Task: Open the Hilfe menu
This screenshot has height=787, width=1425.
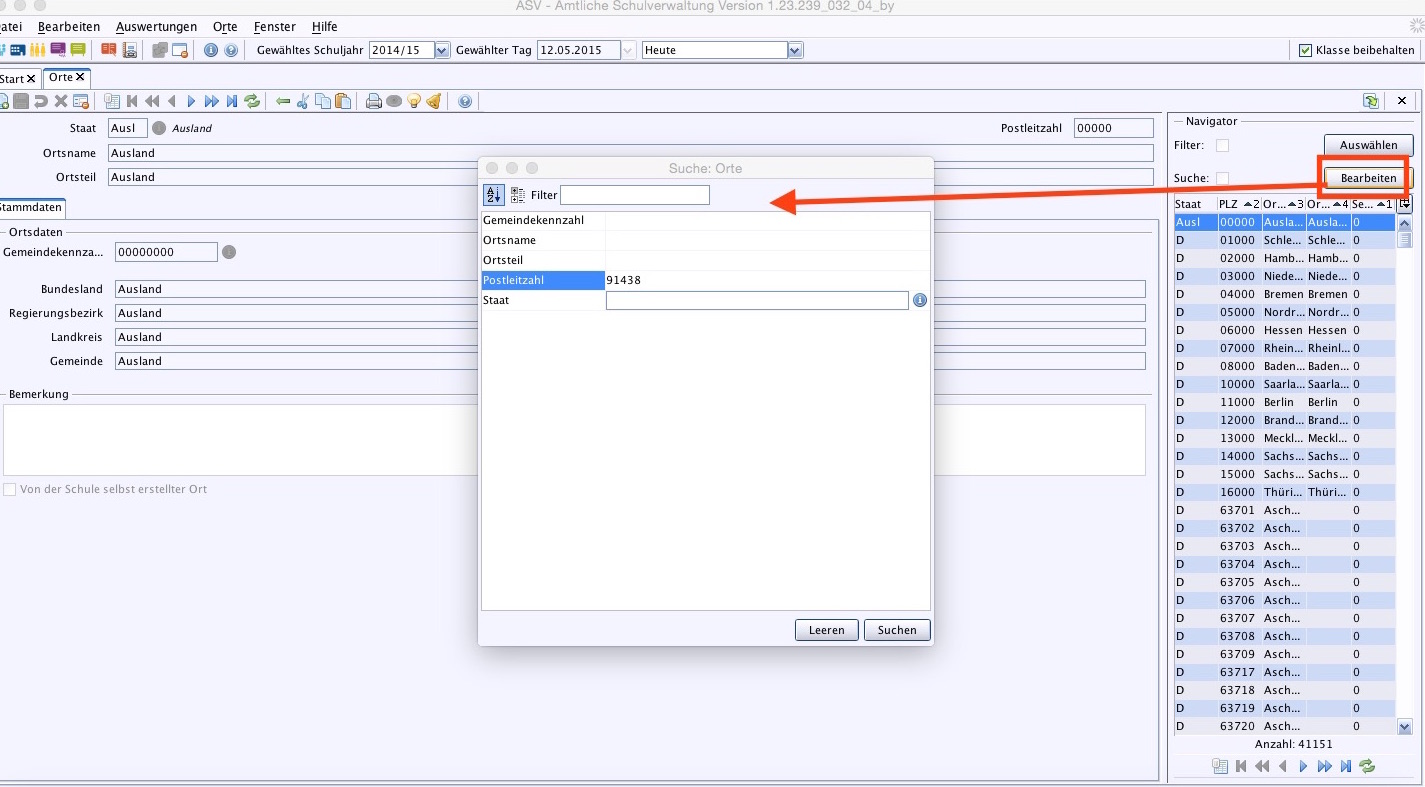Action: (x=325, y=26)
